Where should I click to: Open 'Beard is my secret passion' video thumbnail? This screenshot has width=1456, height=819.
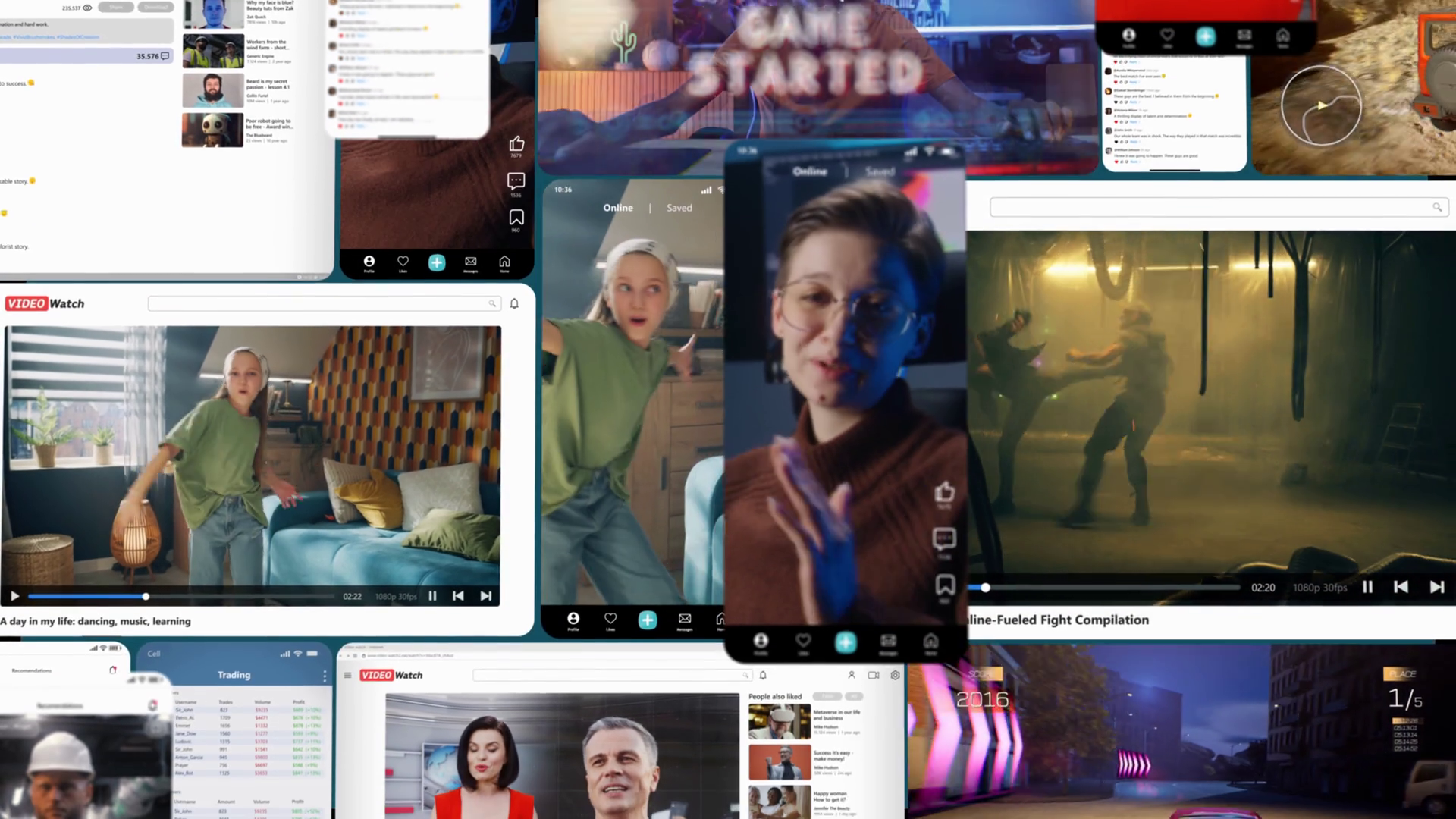(x=212, y=90)
